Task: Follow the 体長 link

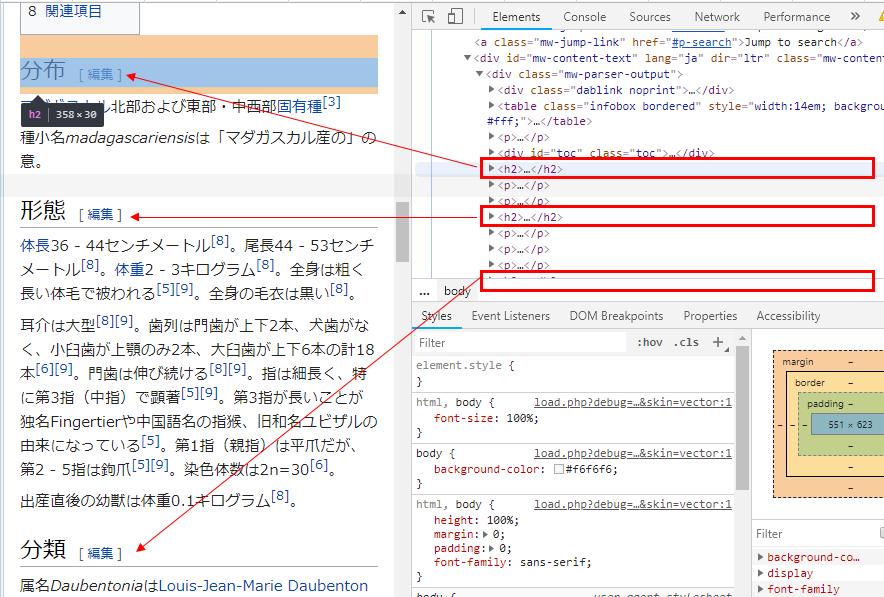Action: click(x=36, y=245)
